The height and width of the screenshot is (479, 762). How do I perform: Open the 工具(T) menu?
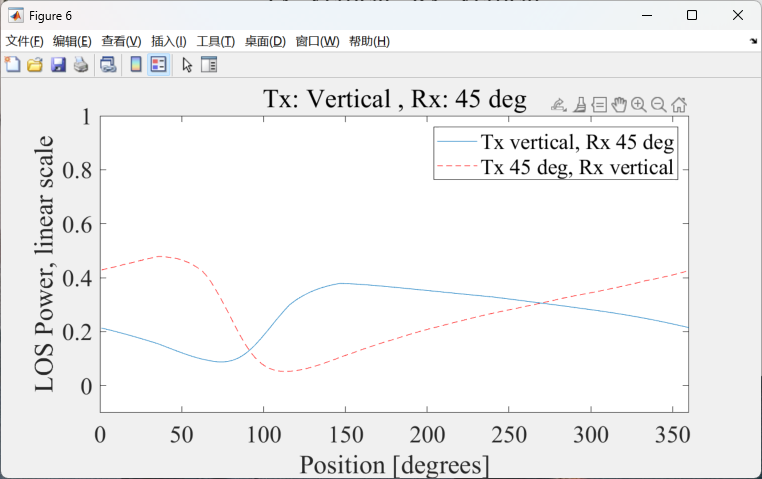coord(215,41)
